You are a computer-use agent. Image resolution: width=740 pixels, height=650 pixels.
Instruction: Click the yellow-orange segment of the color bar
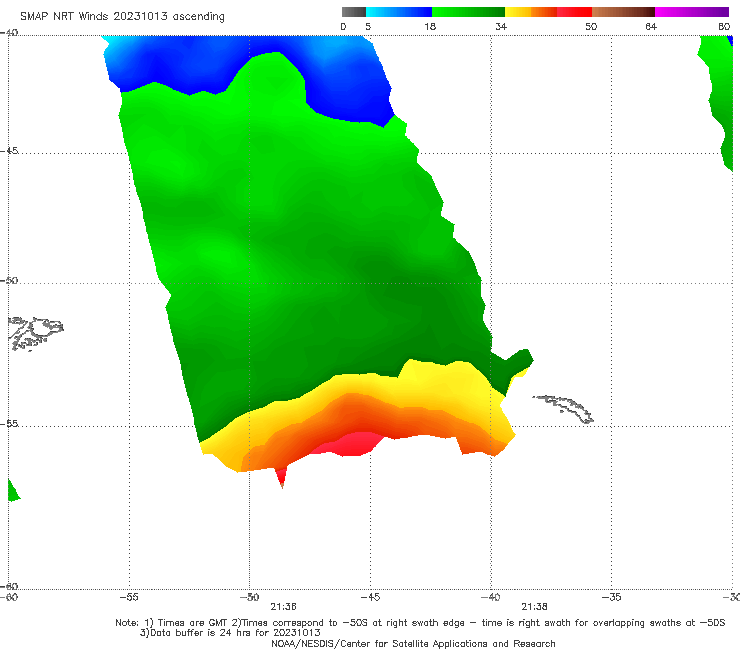coord(531,12)
